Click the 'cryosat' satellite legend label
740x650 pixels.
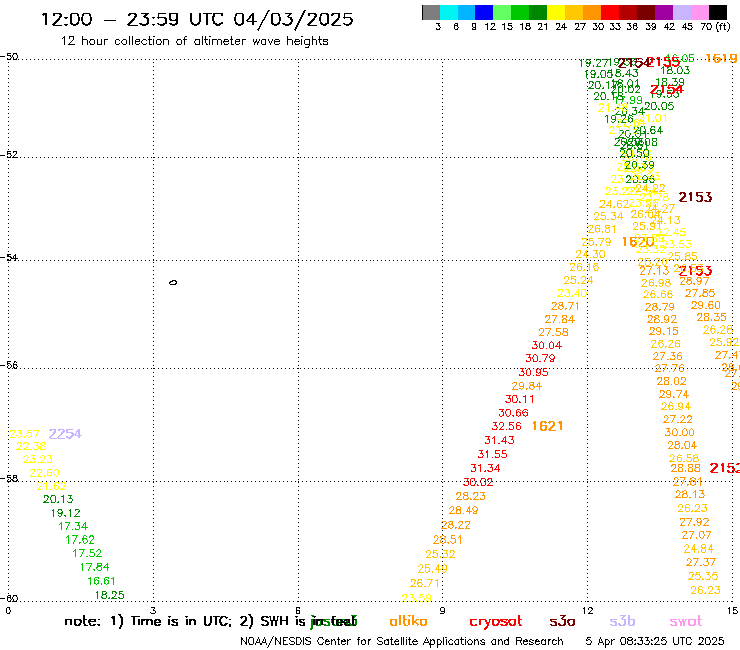pos(496,622)
